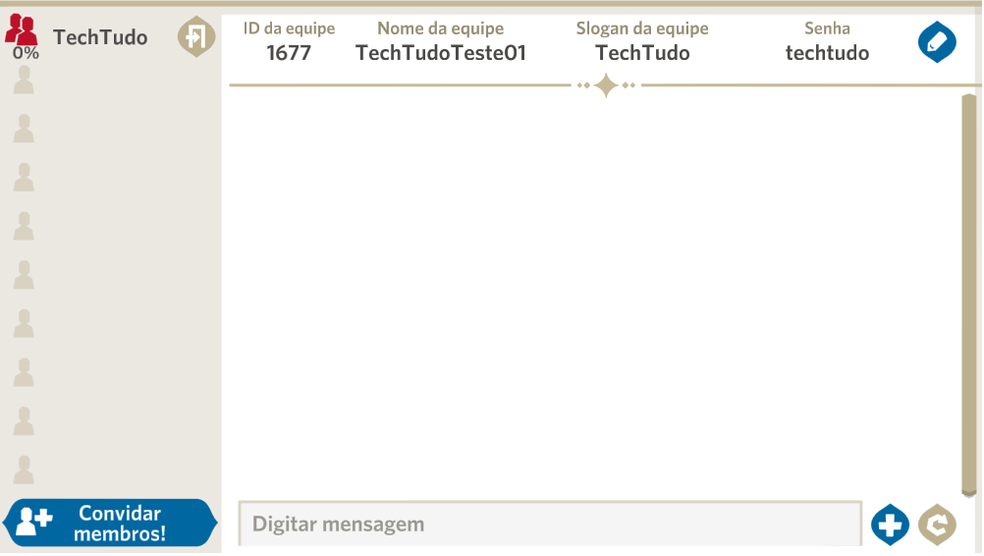Image resolution: width=984 pixels, height=556 pixels.
Task: Select the last empty member slot silhouette
Action: (24, 469)
